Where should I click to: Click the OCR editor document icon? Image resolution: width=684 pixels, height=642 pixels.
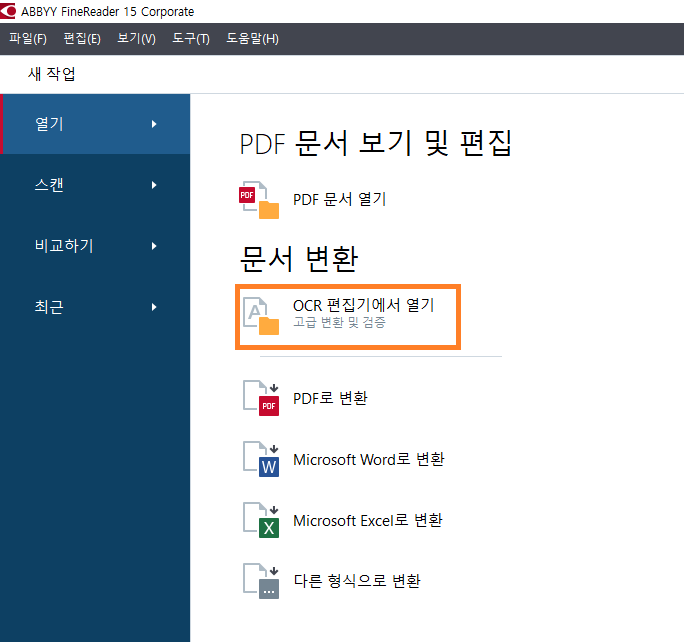(x=261, y=316)
